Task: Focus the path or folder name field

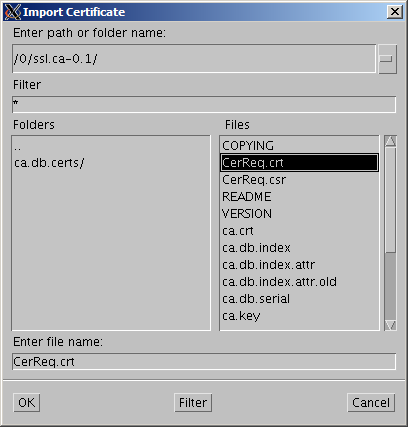Action: pos(194,59)
